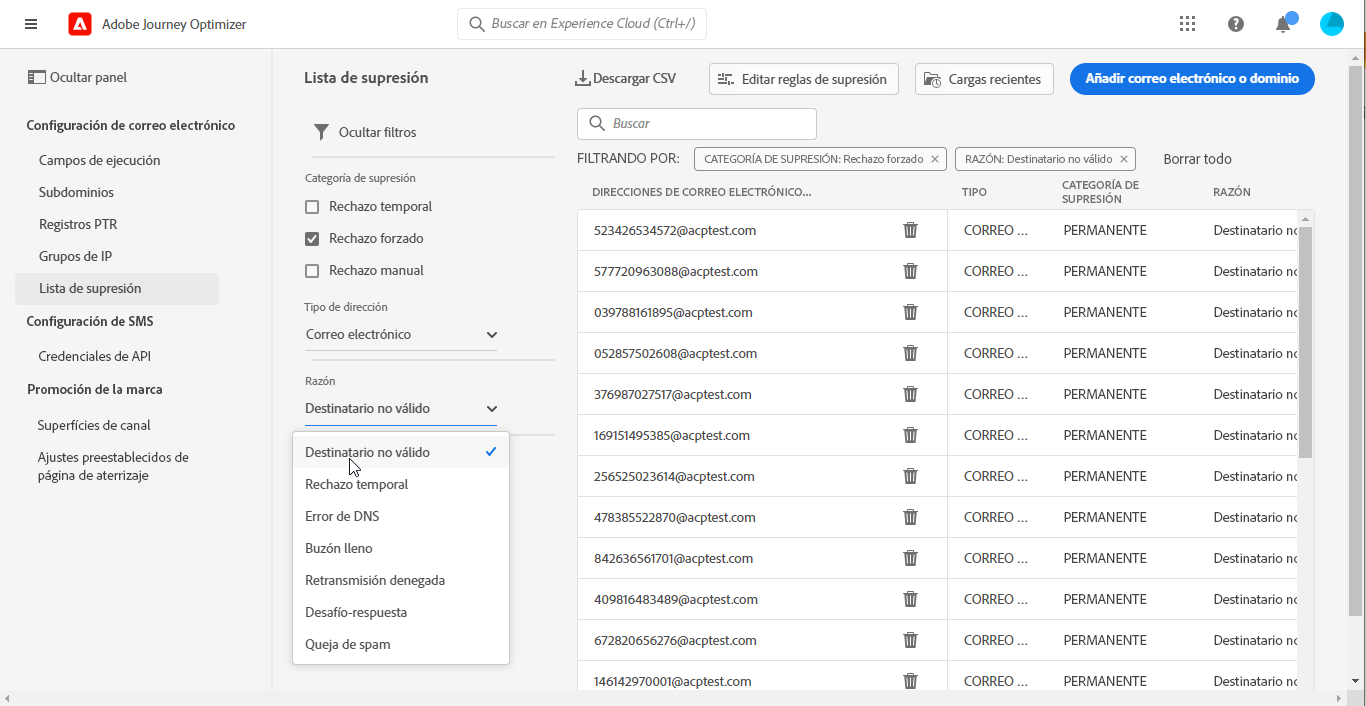1366x706 pixels.
Task: Click the page horizontal scrollbar
Action: point(672,698)
